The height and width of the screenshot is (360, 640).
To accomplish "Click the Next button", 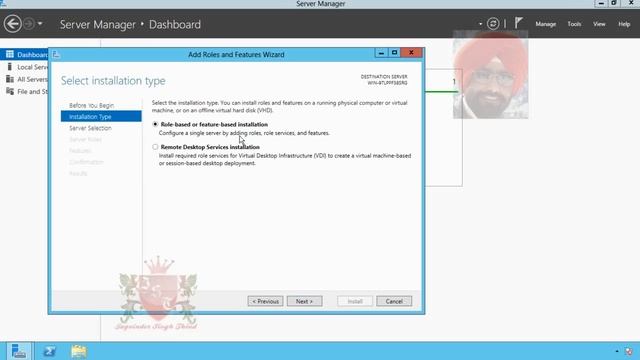I will coord(304,301).
